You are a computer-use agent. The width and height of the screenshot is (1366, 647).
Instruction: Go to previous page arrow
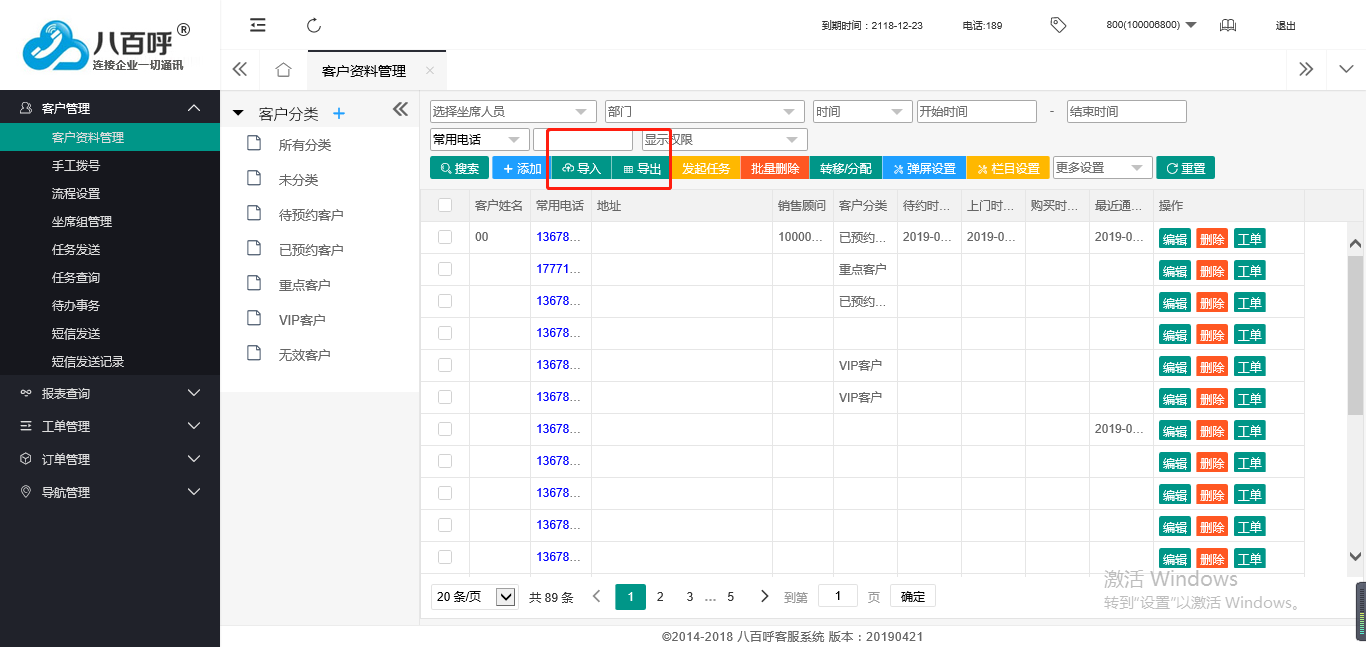(596, 596)
